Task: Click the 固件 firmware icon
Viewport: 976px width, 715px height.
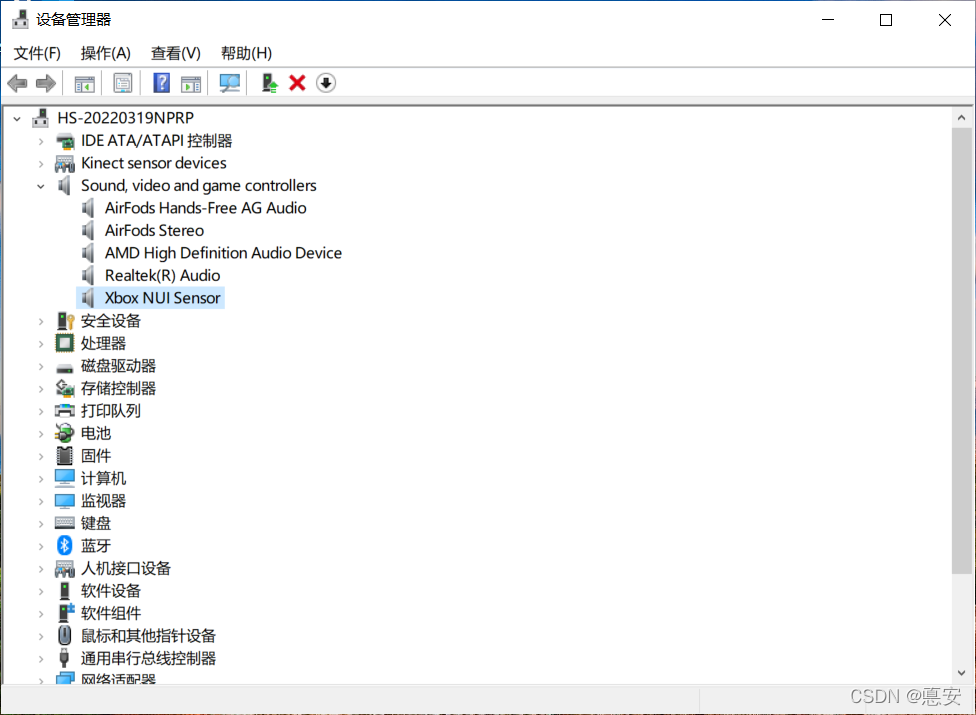Action: [x=65, y=456]
